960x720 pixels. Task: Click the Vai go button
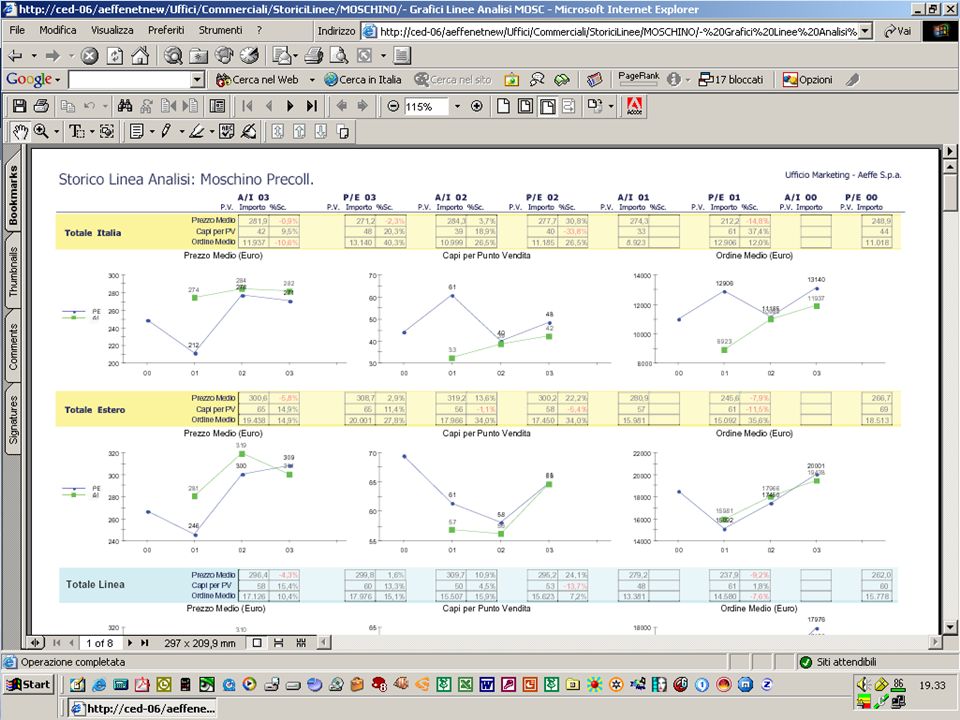point(898,31)
